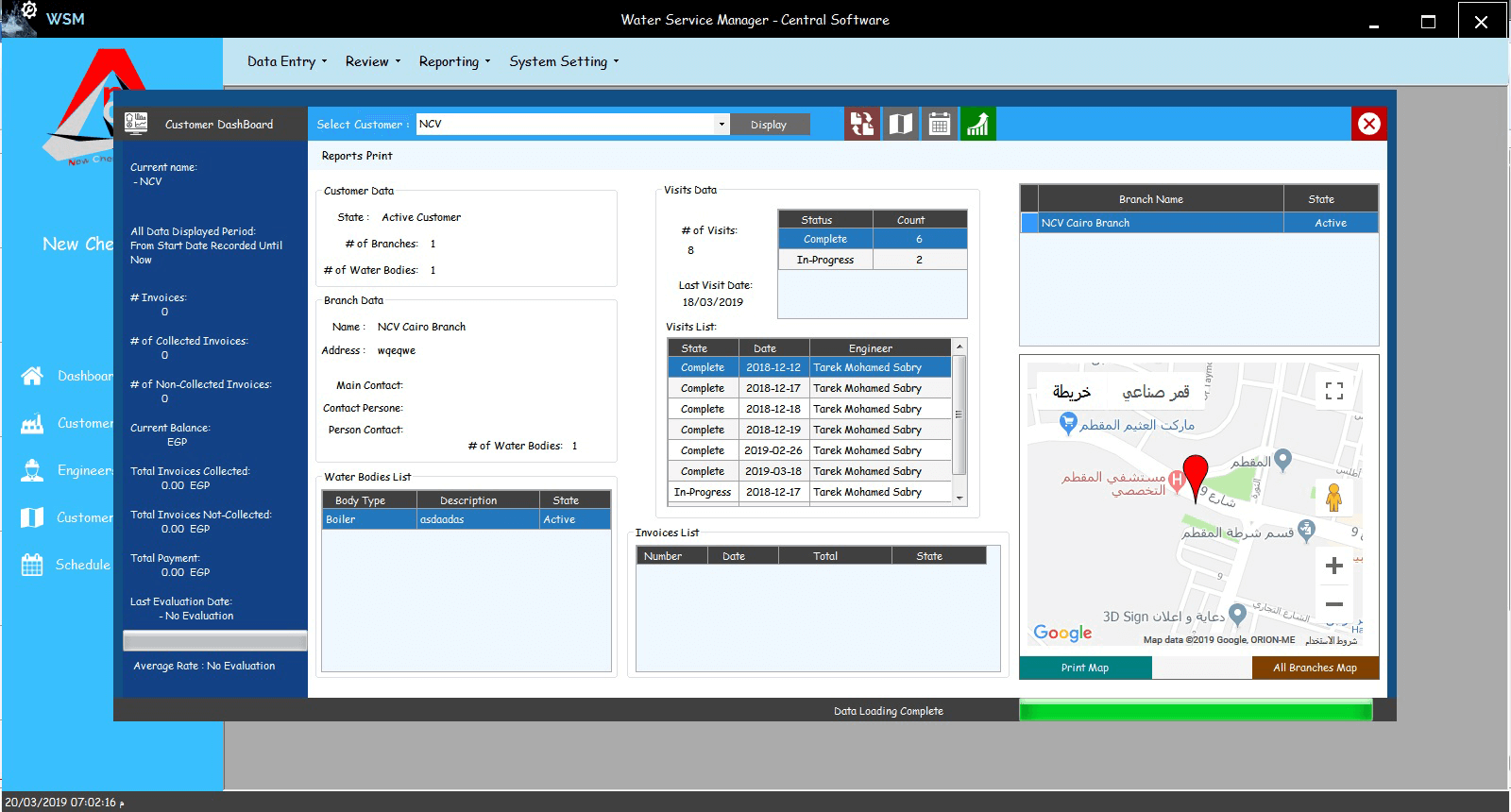Open the Reporting menu
The image size is (1511, 812).
tap(454, 61)
